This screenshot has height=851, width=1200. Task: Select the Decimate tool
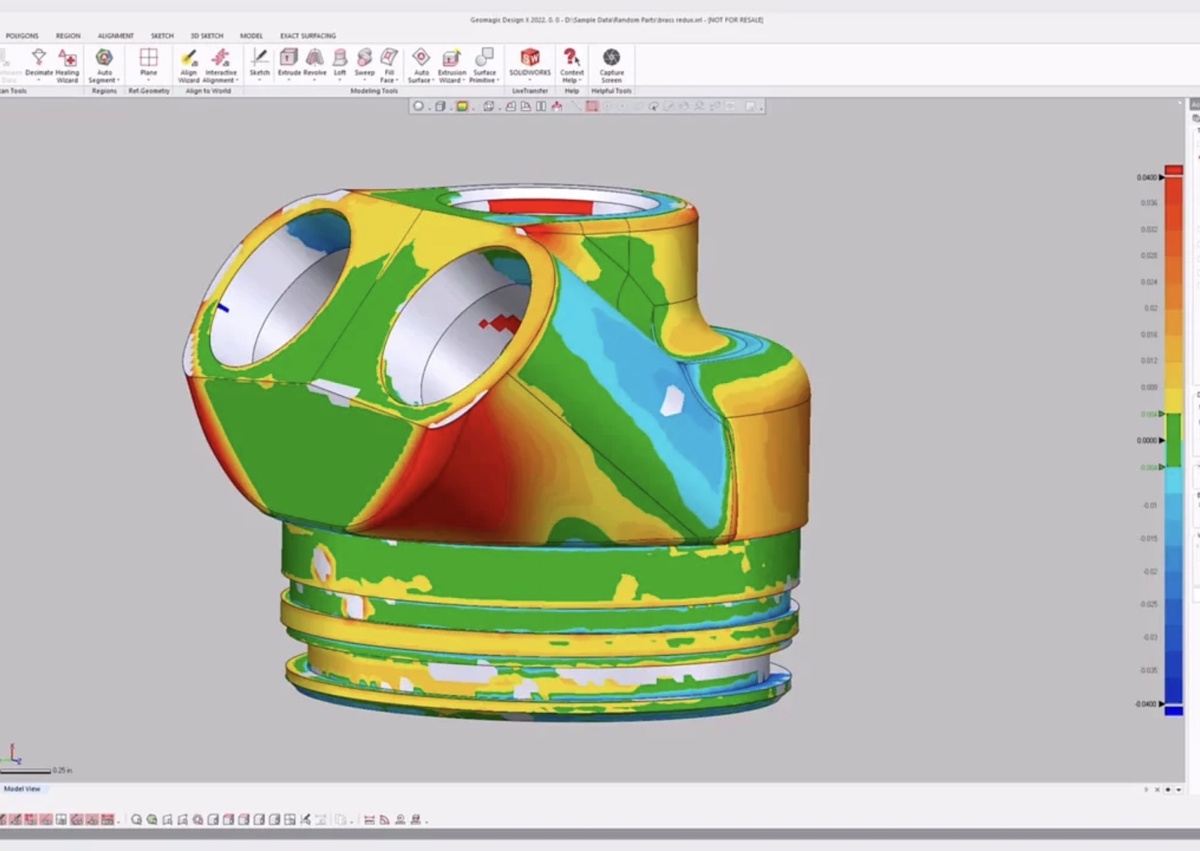point(39,63)
